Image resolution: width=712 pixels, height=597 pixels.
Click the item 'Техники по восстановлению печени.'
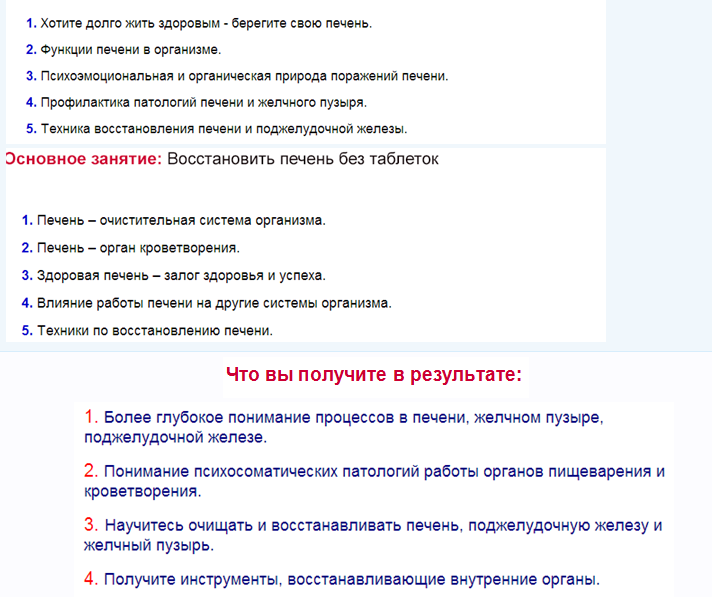[155, 331]
